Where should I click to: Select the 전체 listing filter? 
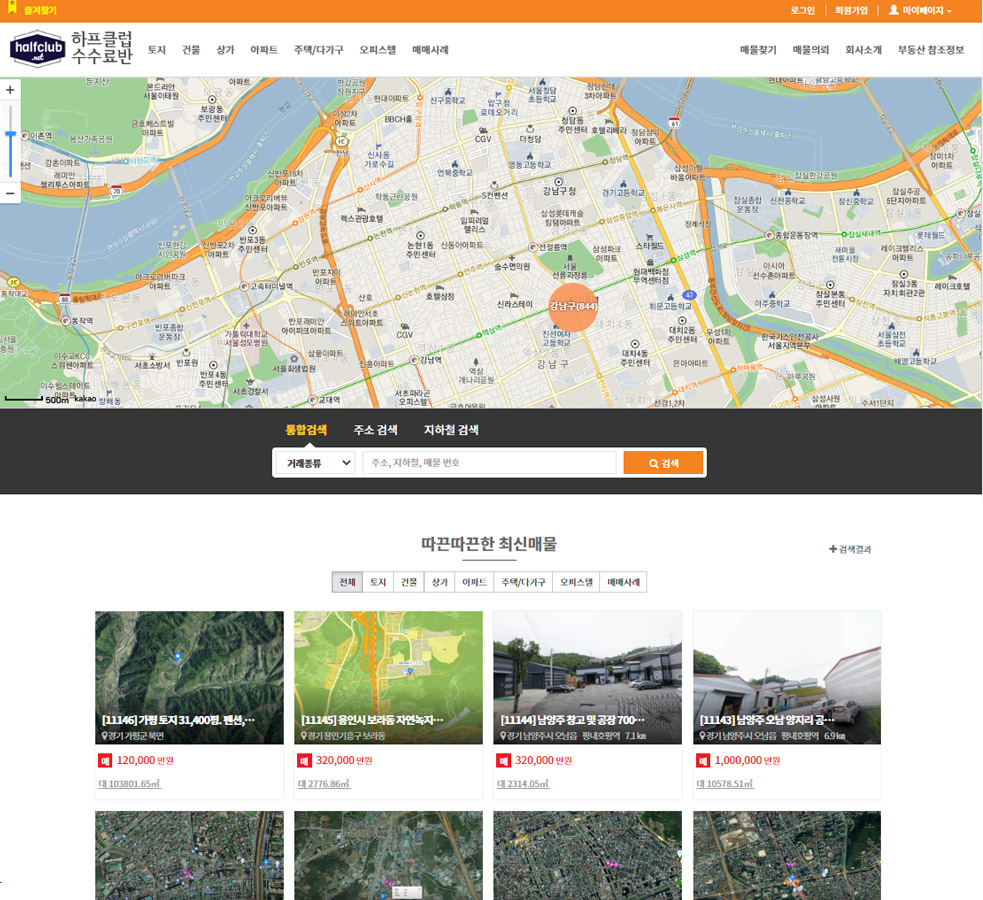pyautogui.click(x=347, y=582)
